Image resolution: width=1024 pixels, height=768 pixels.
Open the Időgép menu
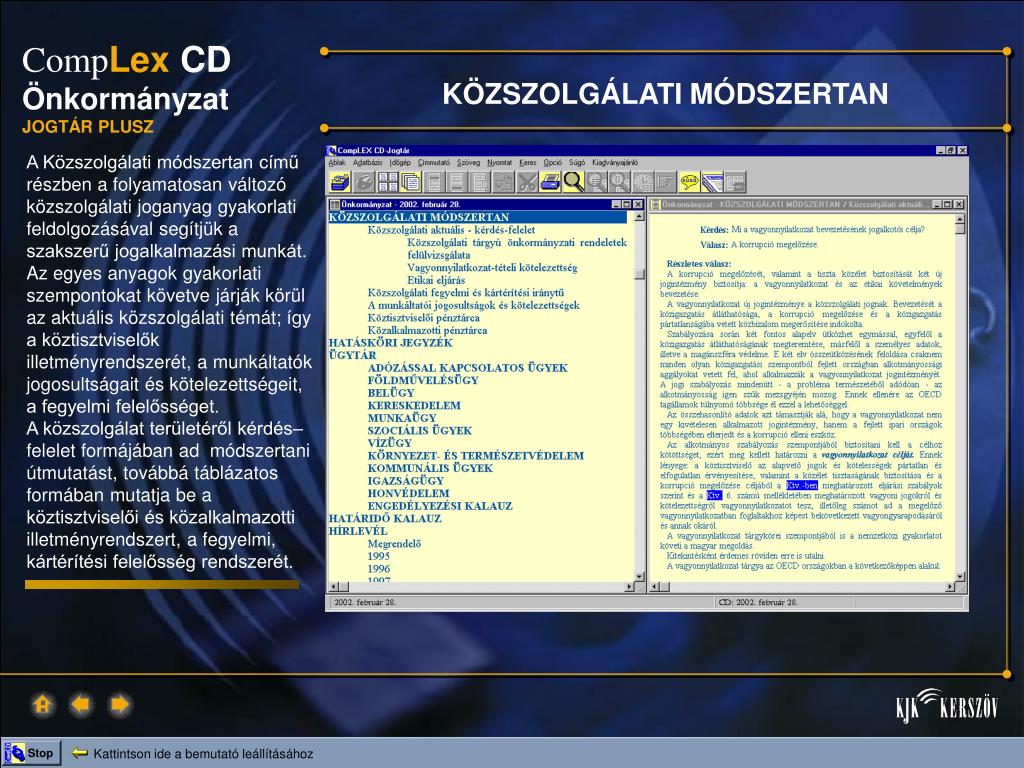click(x=400, y=163)
